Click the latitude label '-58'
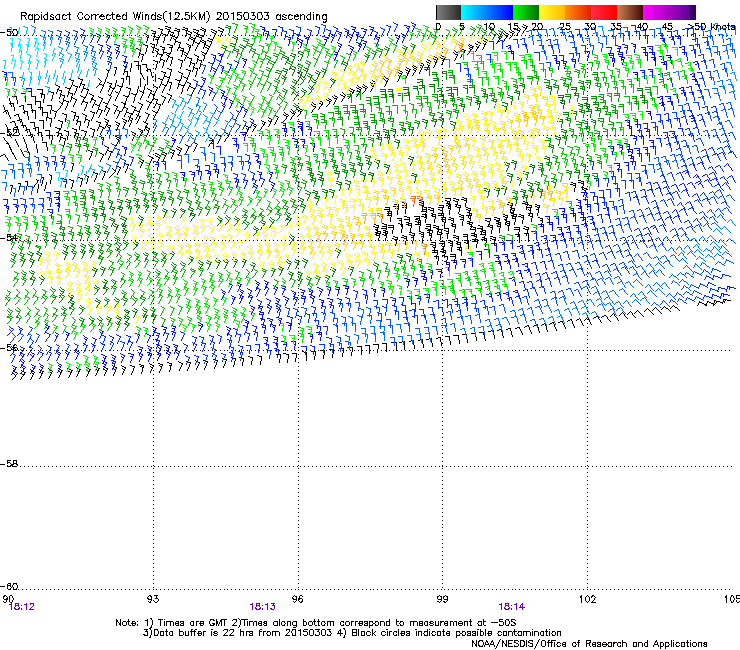This screenshot has width=740, height=650. tap(9, 464)
